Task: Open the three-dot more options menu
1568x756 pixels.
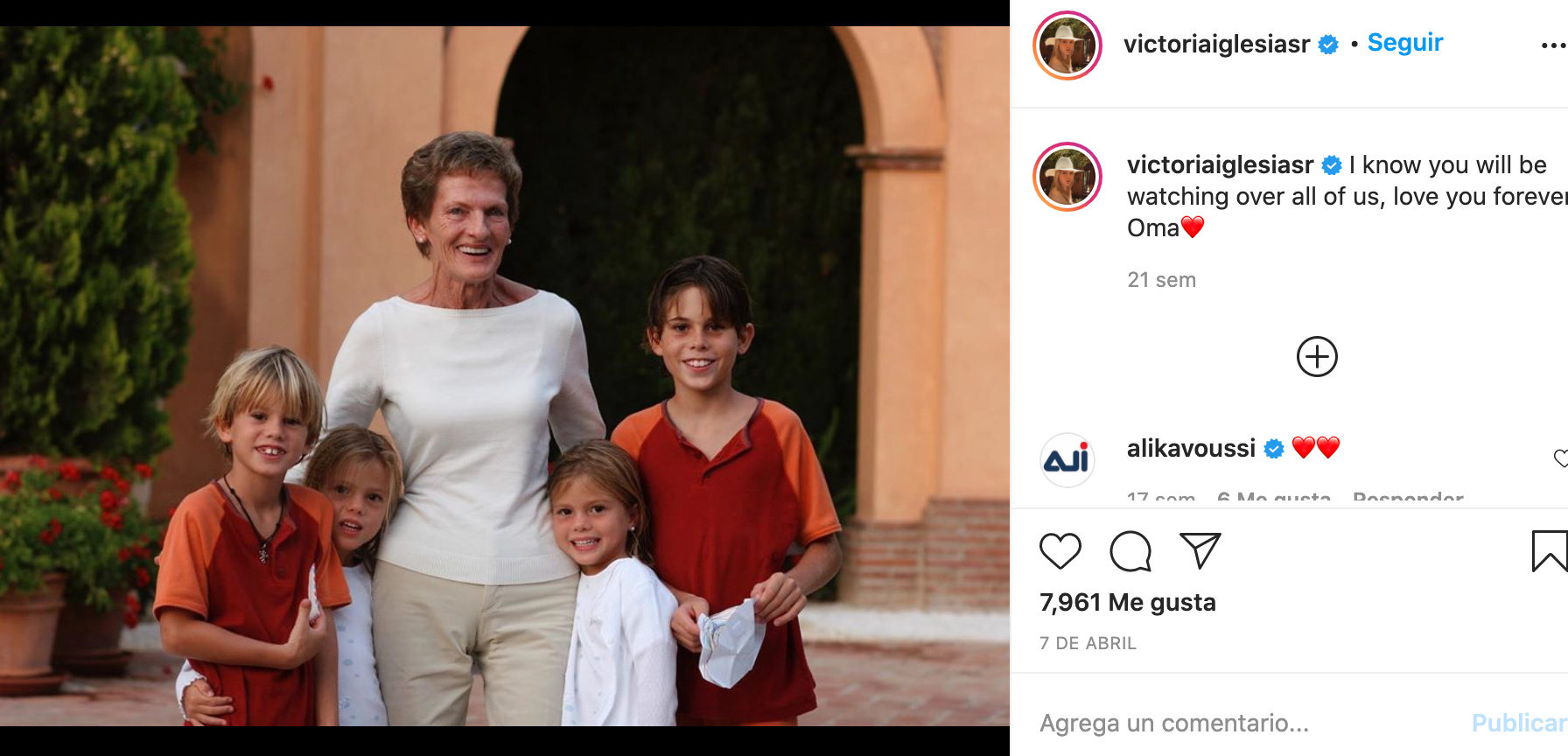Action: [1553, 45]
